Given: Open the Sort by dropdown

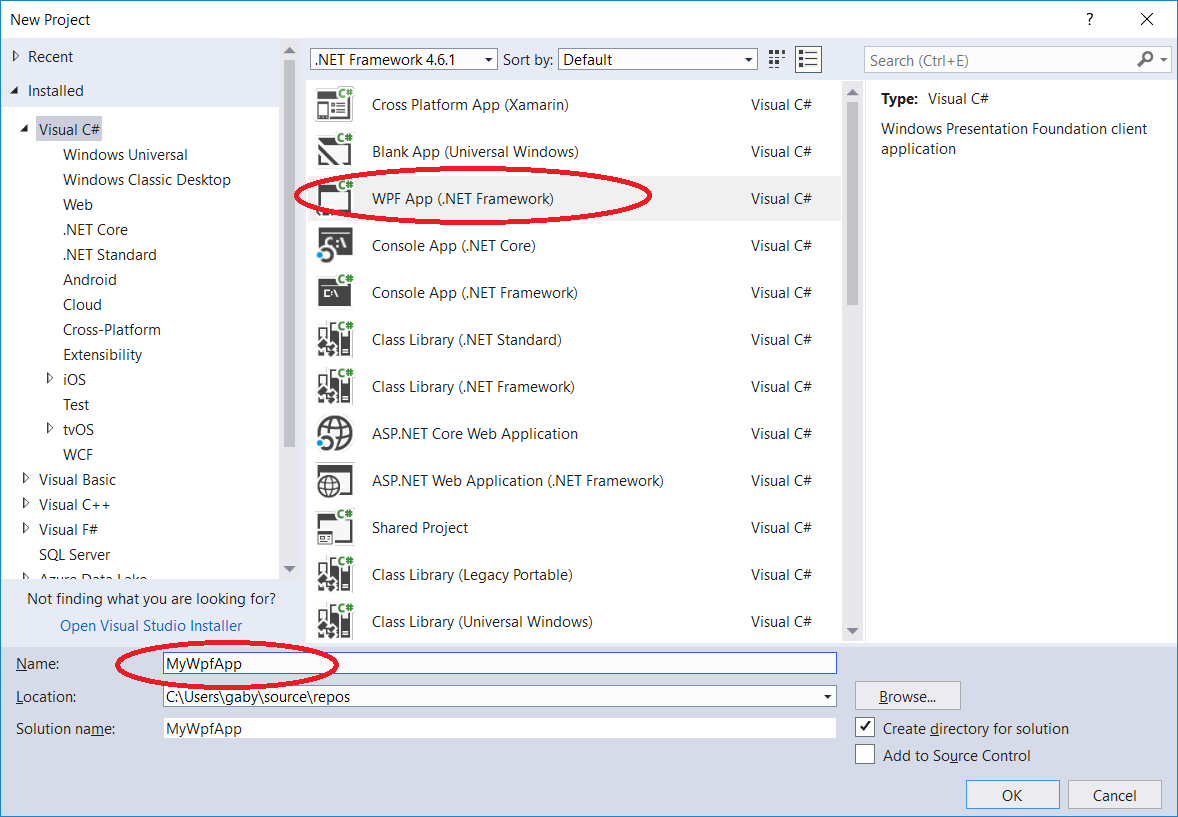Looking at the screenshot, I should (x=658, y=59).
